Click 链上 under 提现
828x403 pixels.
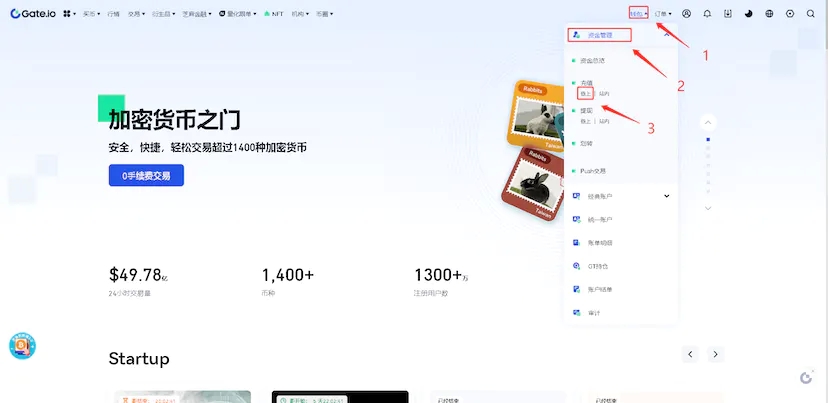(586, 121)
